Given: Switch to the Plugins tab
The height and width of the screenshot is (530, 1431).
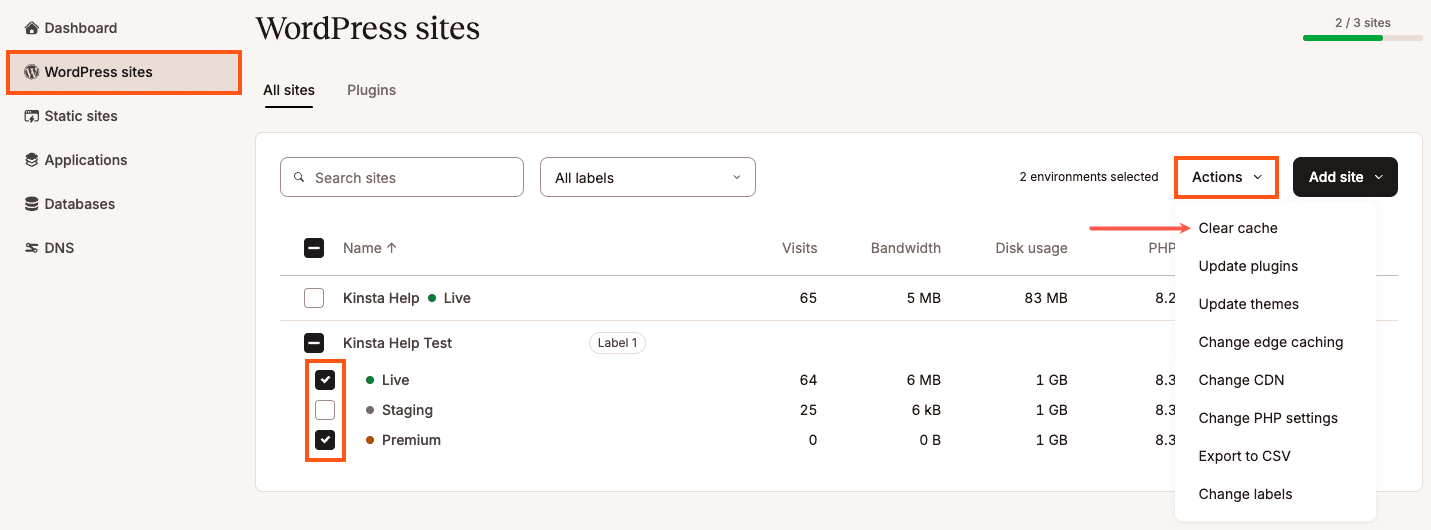Looking at the screenshot, I should [x=371, y=90].
